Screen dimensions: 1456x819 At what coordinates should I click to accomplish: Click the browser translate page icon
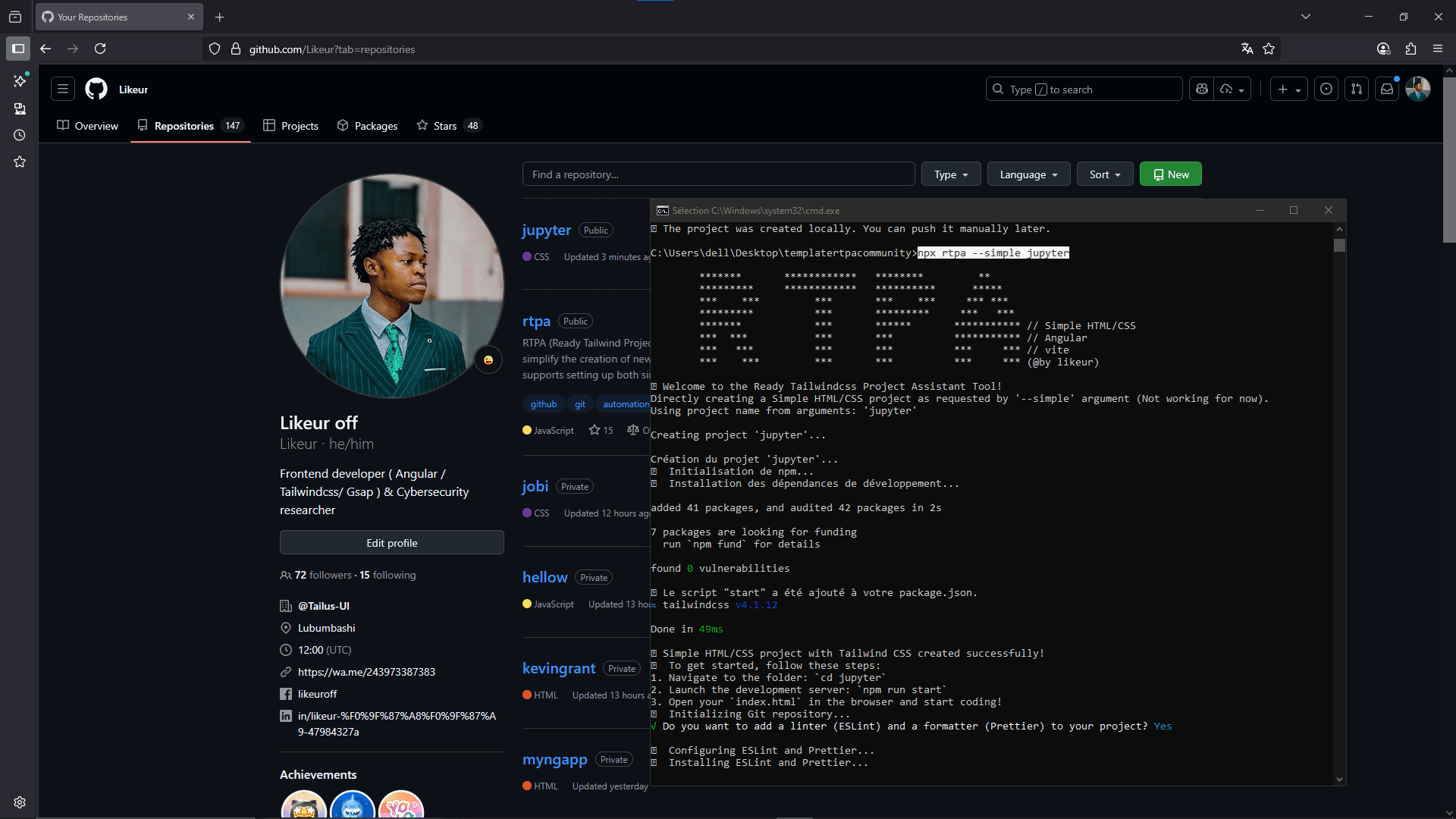[1247, 49]
